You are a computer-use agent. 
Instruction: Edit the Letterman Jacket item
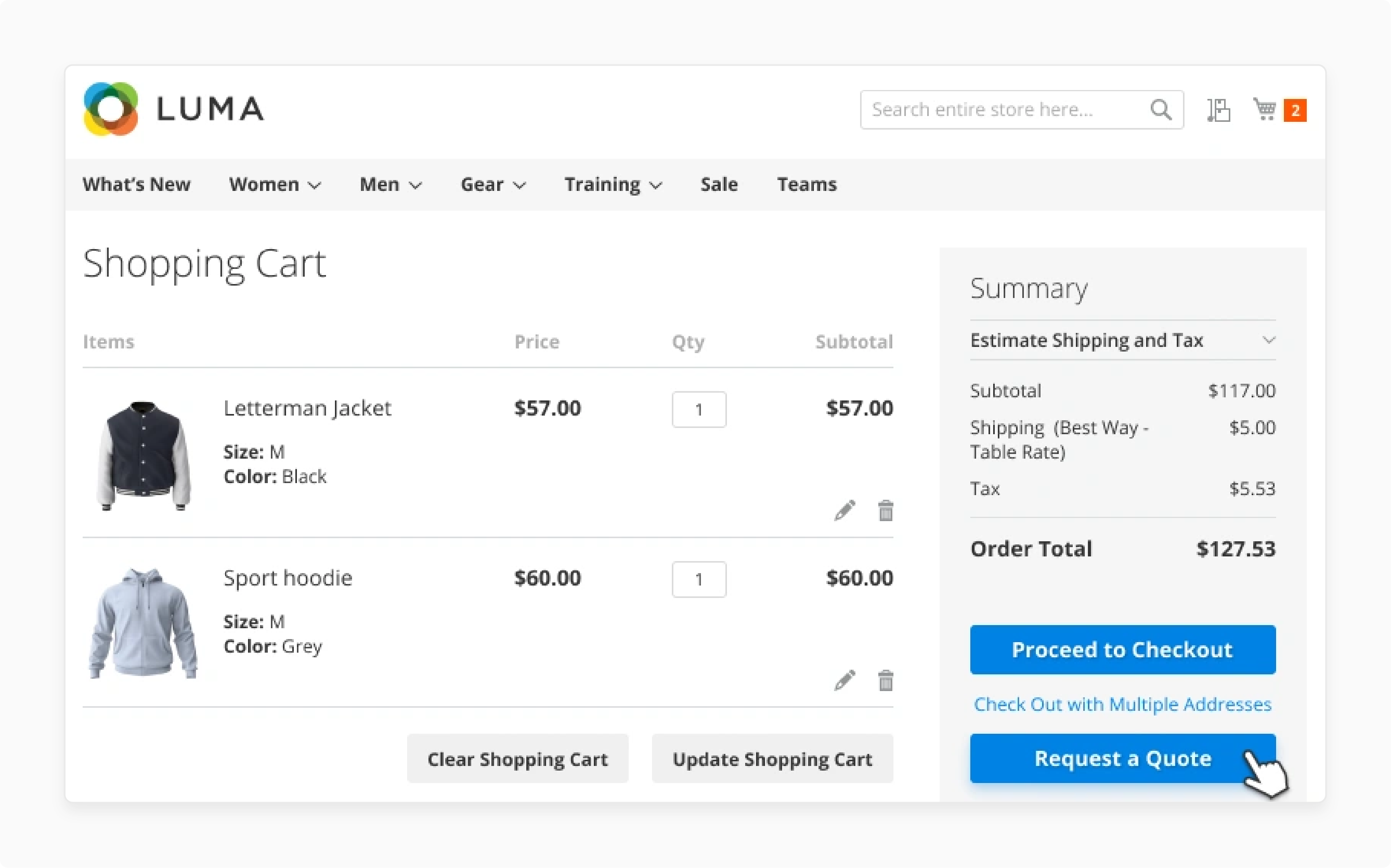[845, 510]
